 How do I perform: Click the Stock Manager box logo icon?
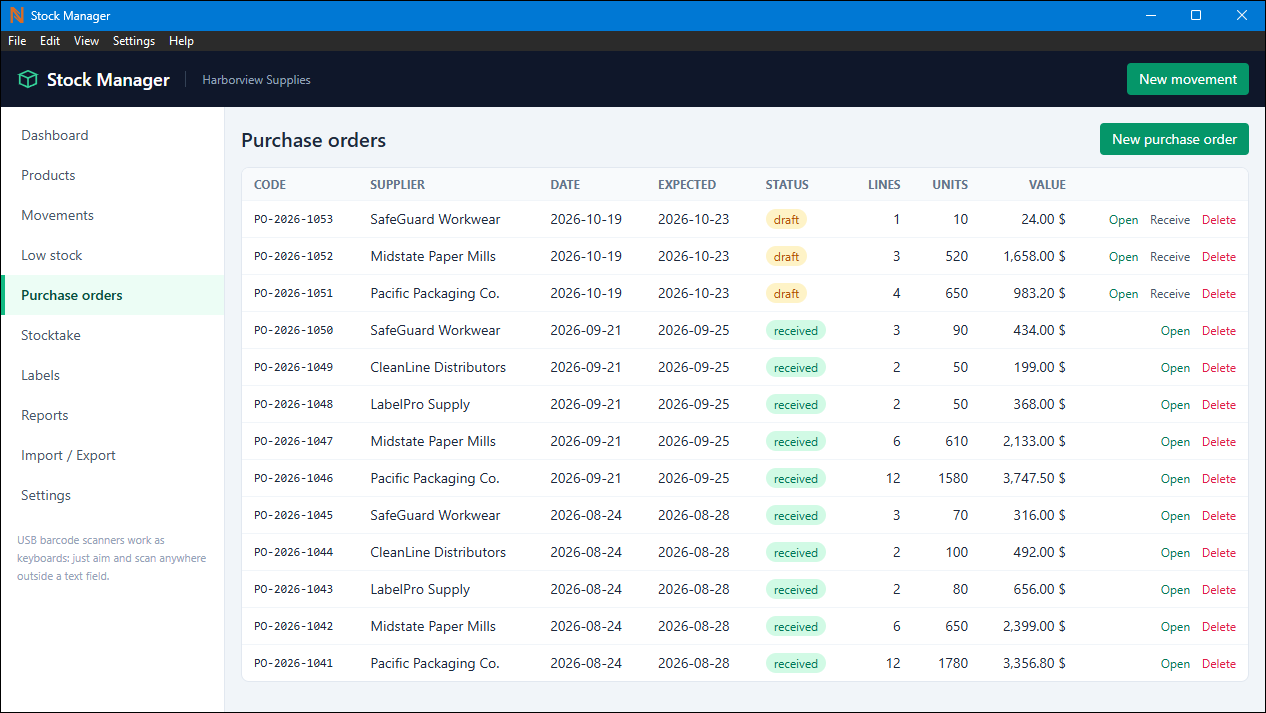(x=28, y=80)
